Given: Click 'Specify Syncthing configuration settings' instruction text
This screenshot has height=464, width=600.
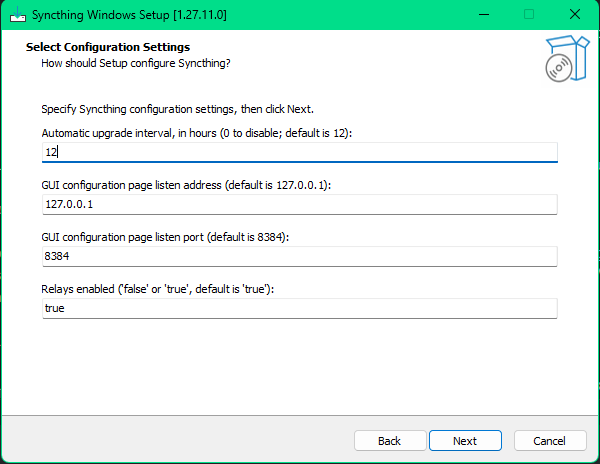Looking at the screenshot, I should click(x=178, y=109).
